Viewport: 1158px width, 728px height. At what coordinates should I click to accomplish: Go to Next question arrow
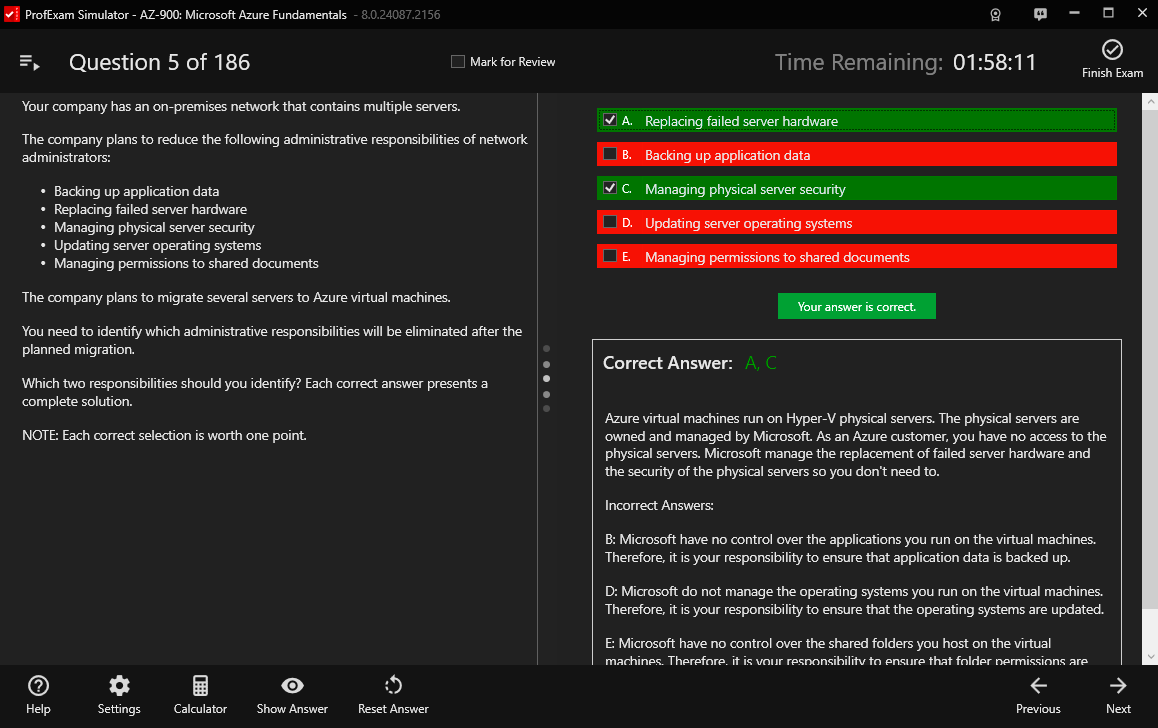pos(1118,686)
